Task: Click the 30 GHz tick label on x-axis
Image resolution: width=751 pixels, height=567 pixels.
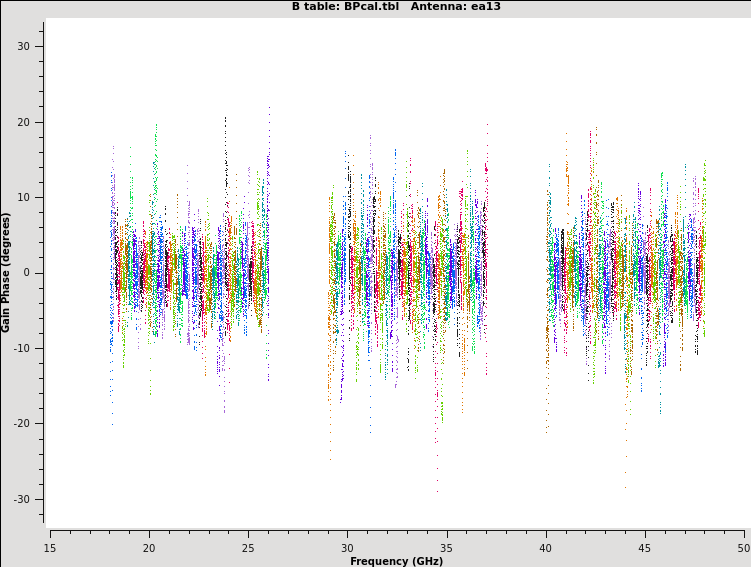Action: pos(347,547)
